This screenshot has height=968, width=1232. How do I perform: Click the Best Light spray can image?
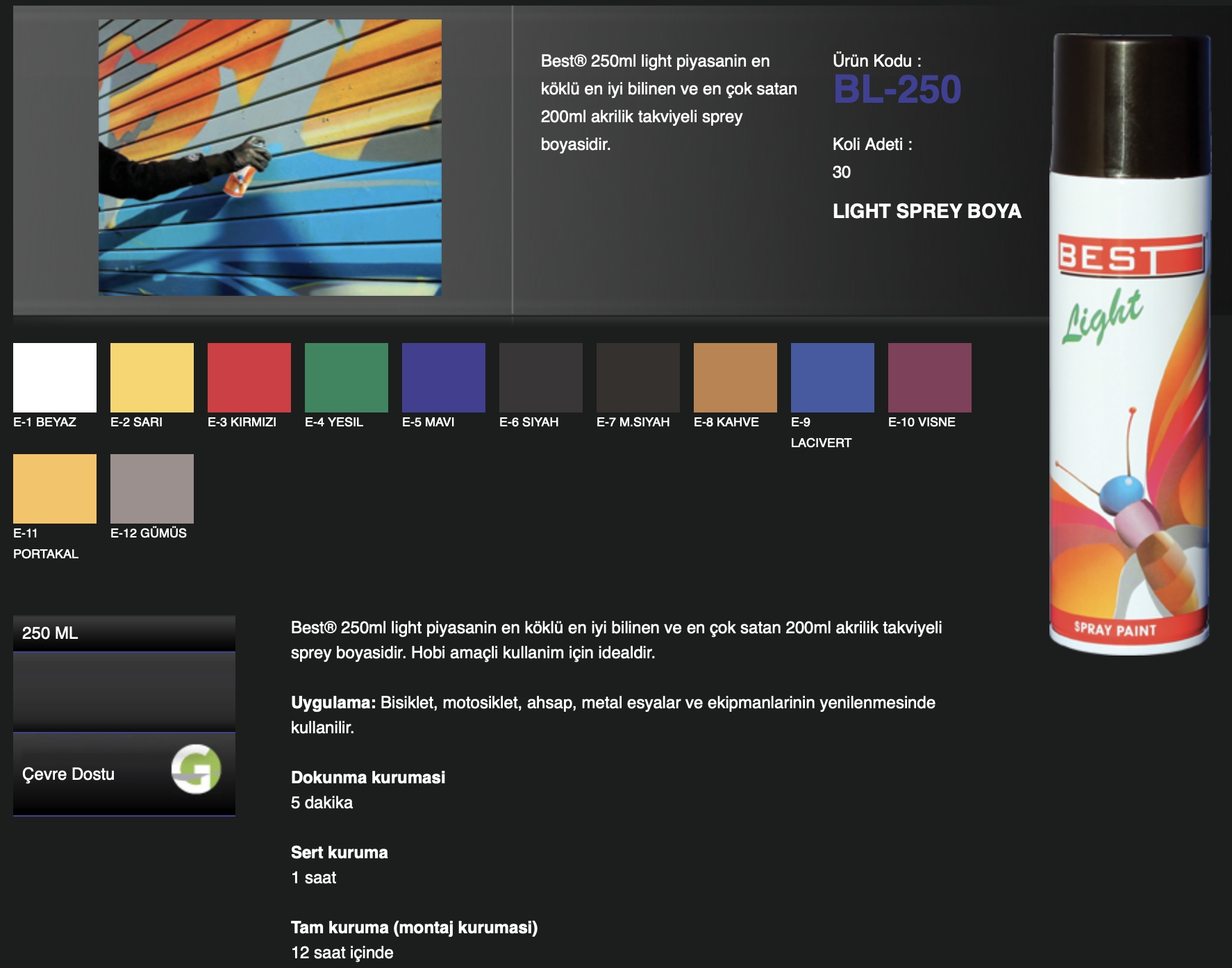1130,344
